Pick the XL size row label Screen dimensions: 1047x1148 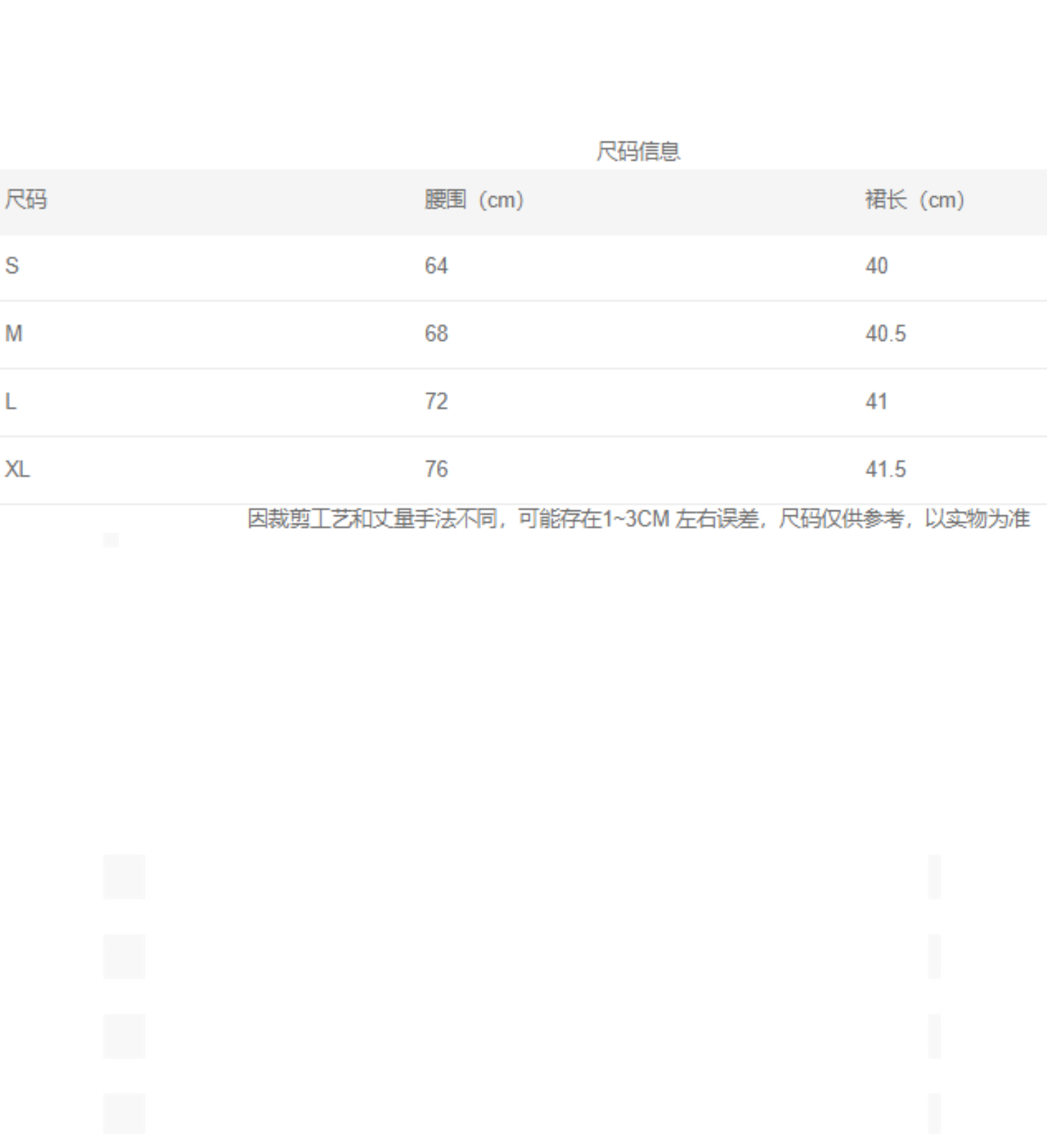pos(17,469)
